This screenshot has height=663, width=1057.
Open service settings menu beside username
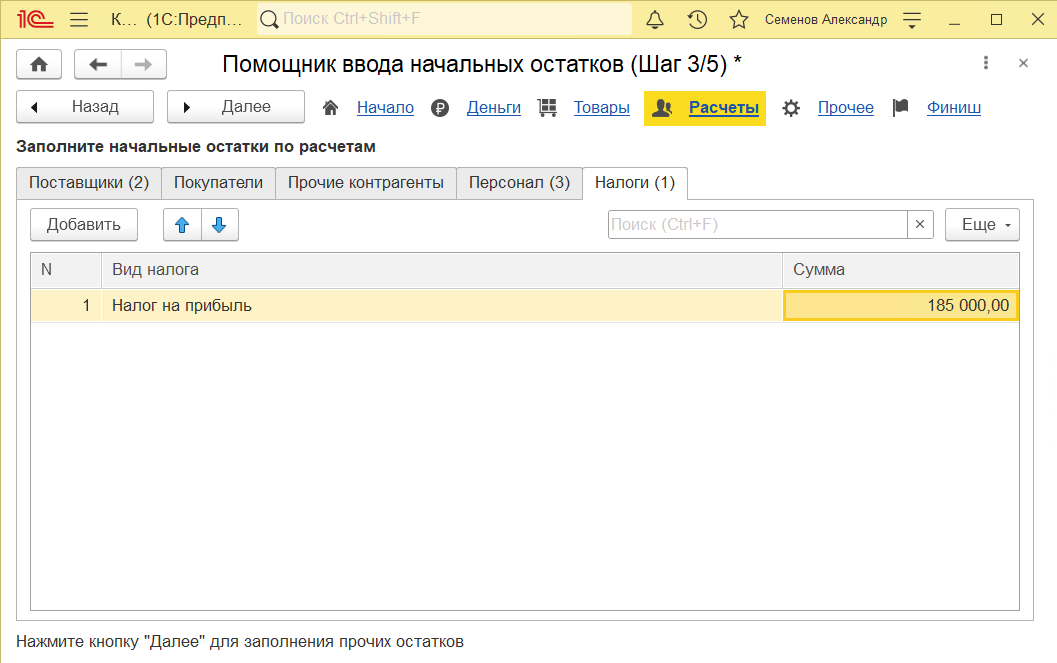911,20
